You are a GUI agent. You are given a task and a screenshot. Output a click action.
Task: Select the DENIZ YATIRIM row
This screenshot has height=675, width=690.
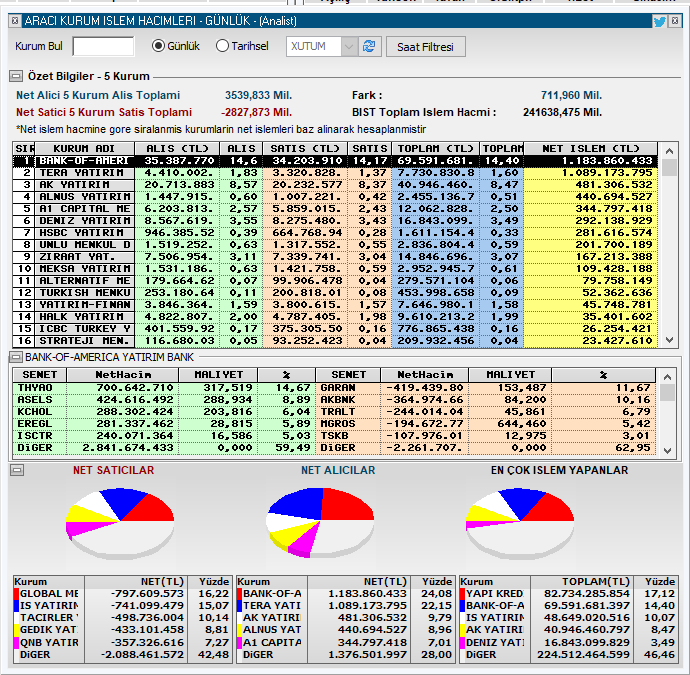(x=335, y=221)
